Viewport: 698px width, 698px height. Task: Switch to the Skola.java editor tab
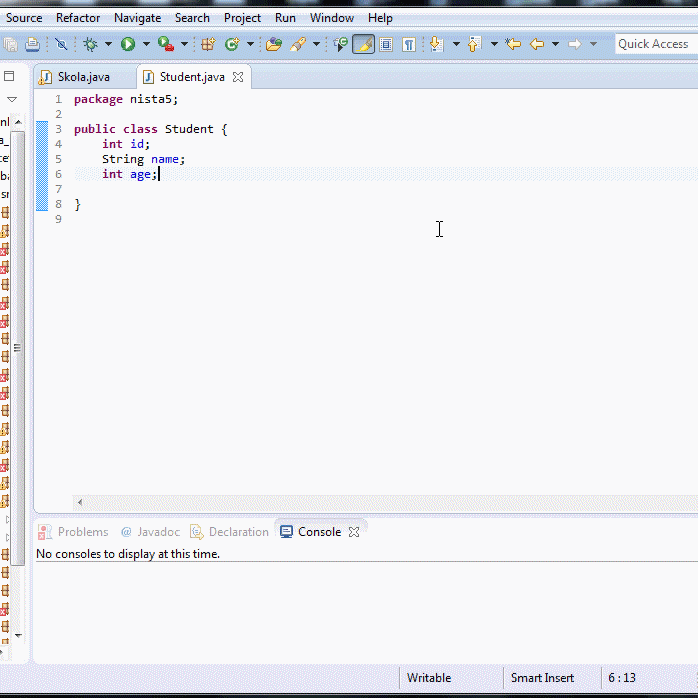(82, 77)
